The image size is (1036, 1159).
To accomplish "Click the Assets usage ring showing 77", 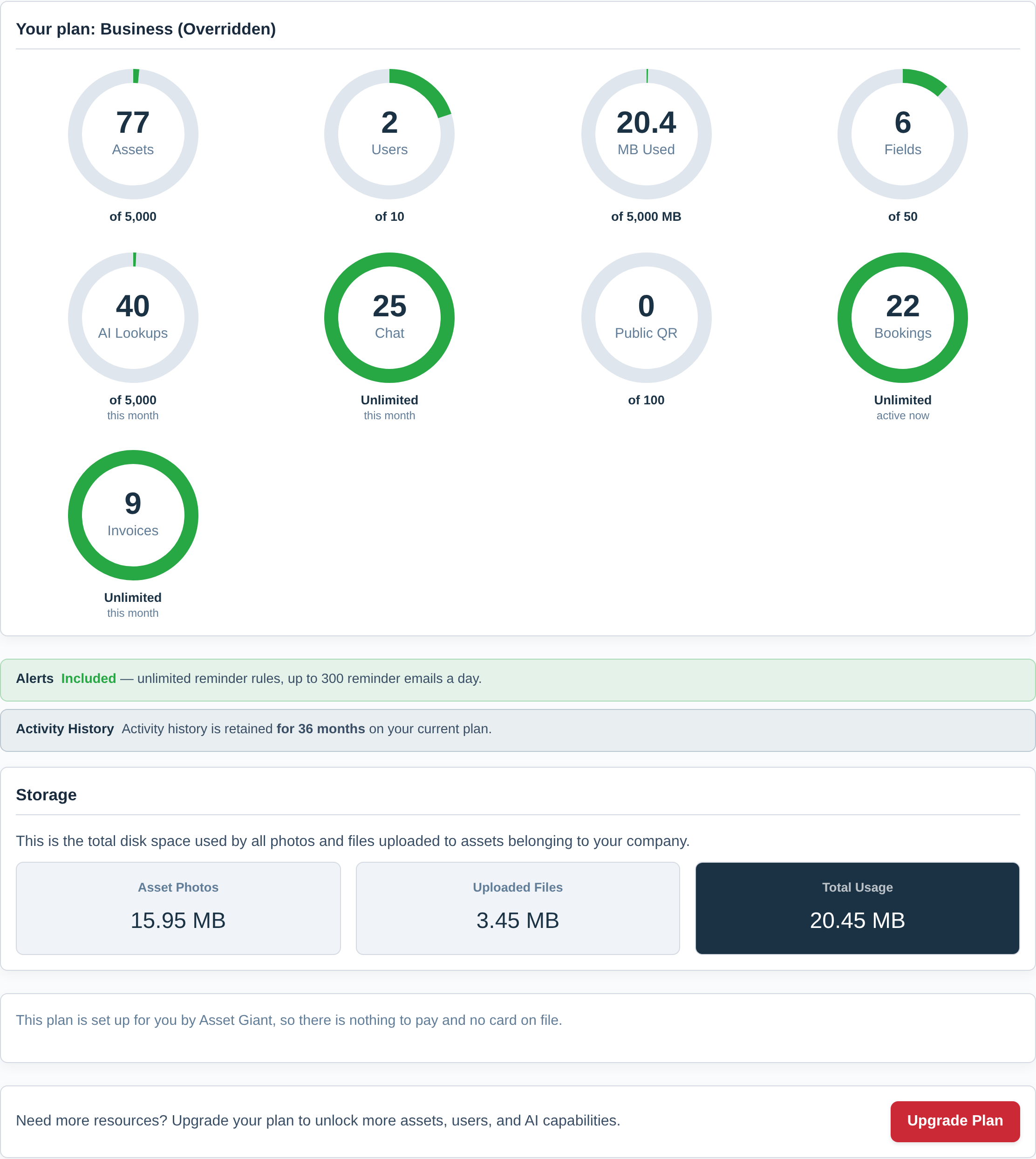I will point(133,134).
